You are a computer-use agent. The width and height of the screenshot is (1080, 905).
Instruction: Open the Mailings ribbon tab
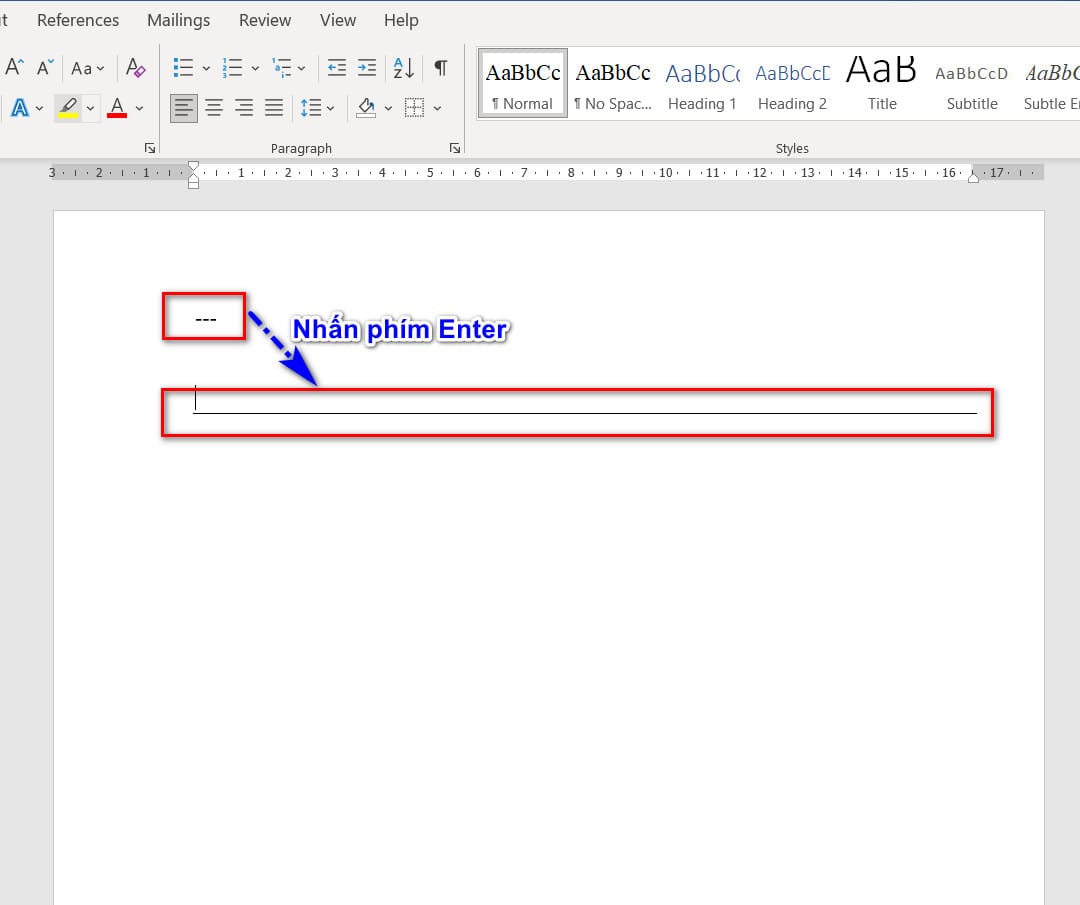click(178, 20)
